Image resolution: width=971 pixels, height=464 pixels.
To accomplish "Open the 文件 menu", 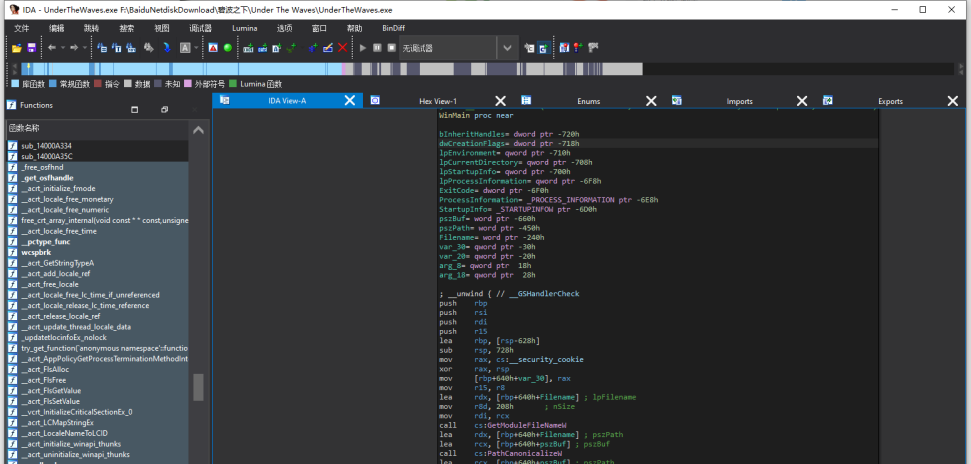I will [x=22, y=28].
